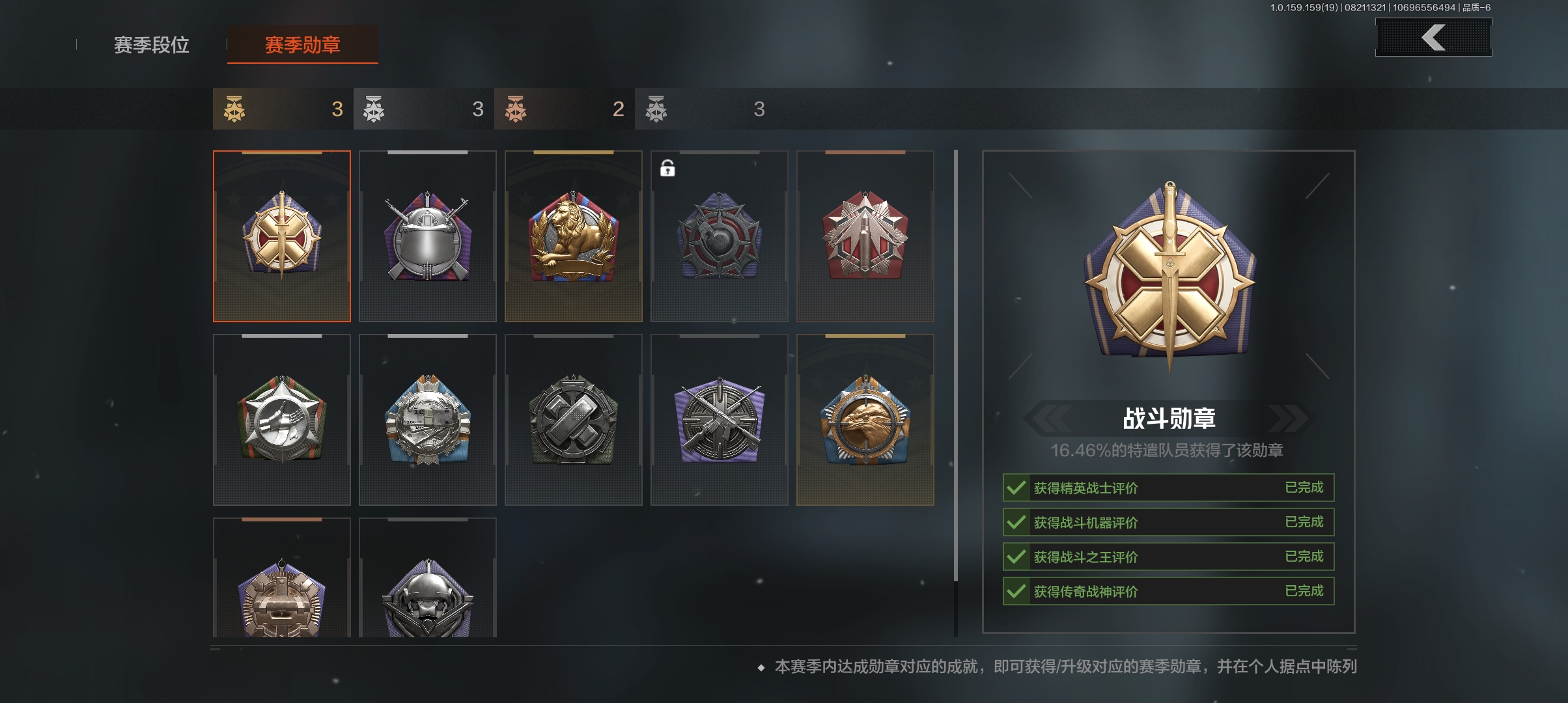The width and height of the screenshot is (1568, 703).
Task: Select the silver helmet with crossed rifles medal
Action: coord(427,236)
